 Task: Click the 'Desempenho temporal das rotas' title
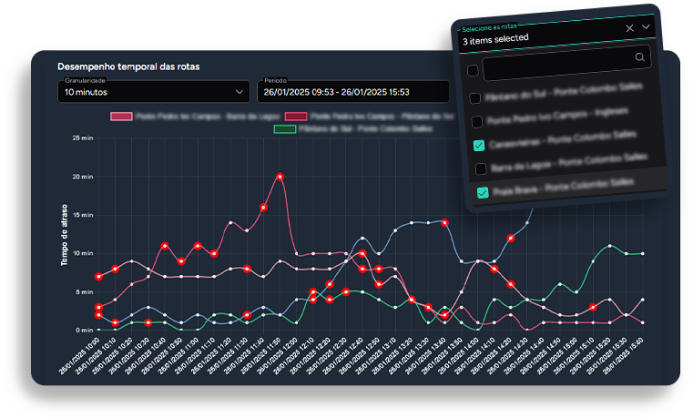129,67
